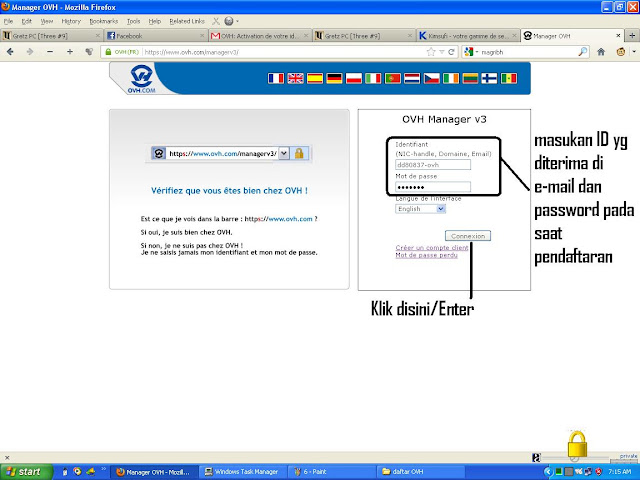
Task: Close the Facebook tab
Action: (x=202, y=36)
